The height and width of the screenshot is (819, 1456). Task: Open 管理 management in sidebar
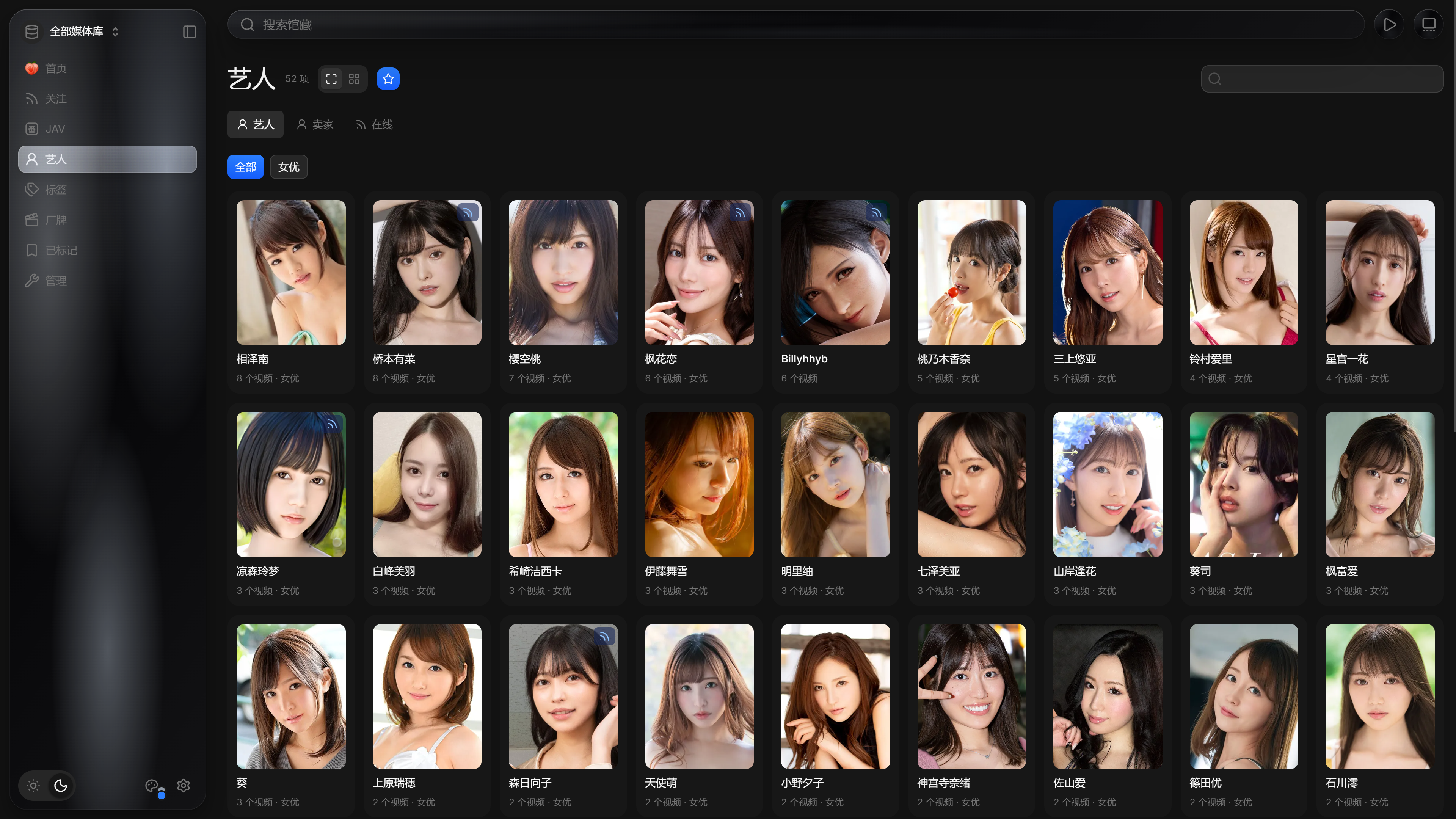click(x=107, y=281)
